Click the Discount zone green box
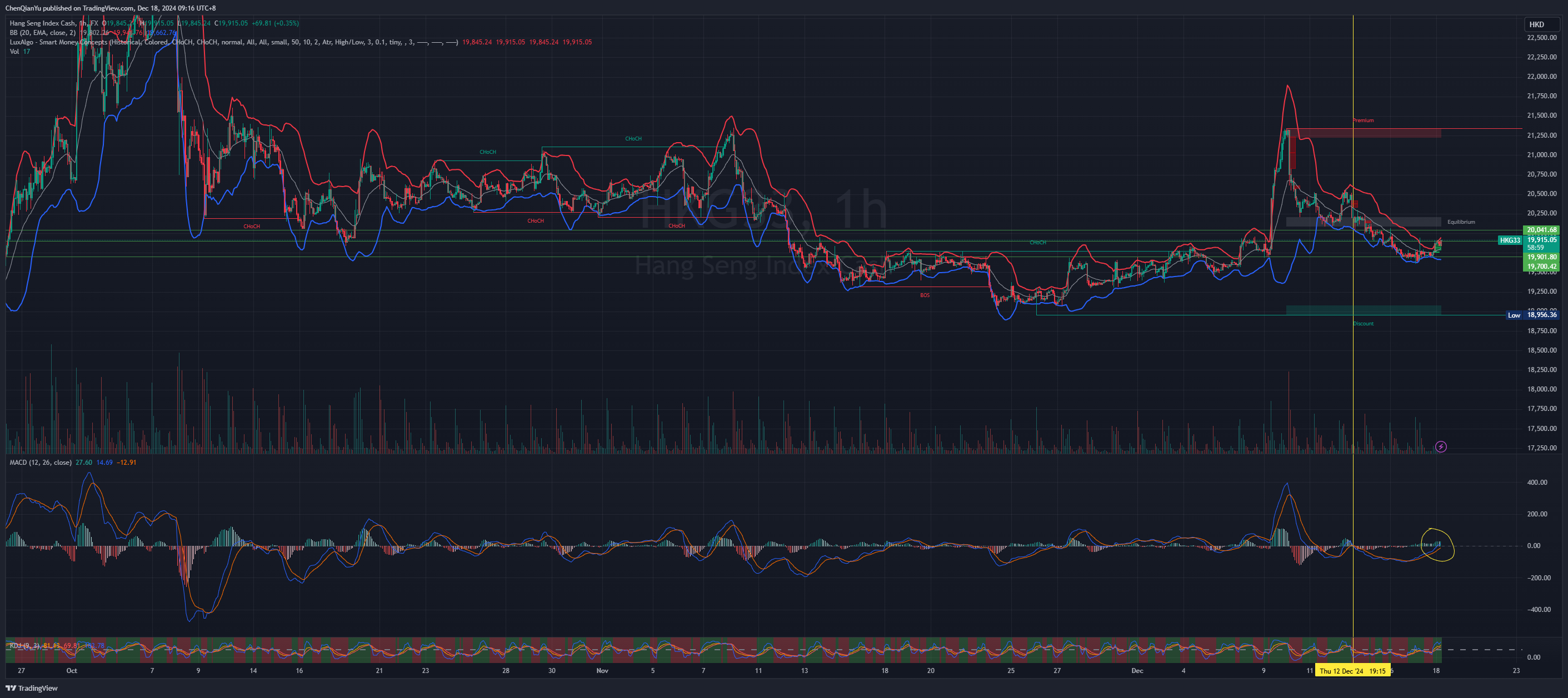Image resolution: width=1568 pixels, height=698 pixels. (x=1364, y=310)
